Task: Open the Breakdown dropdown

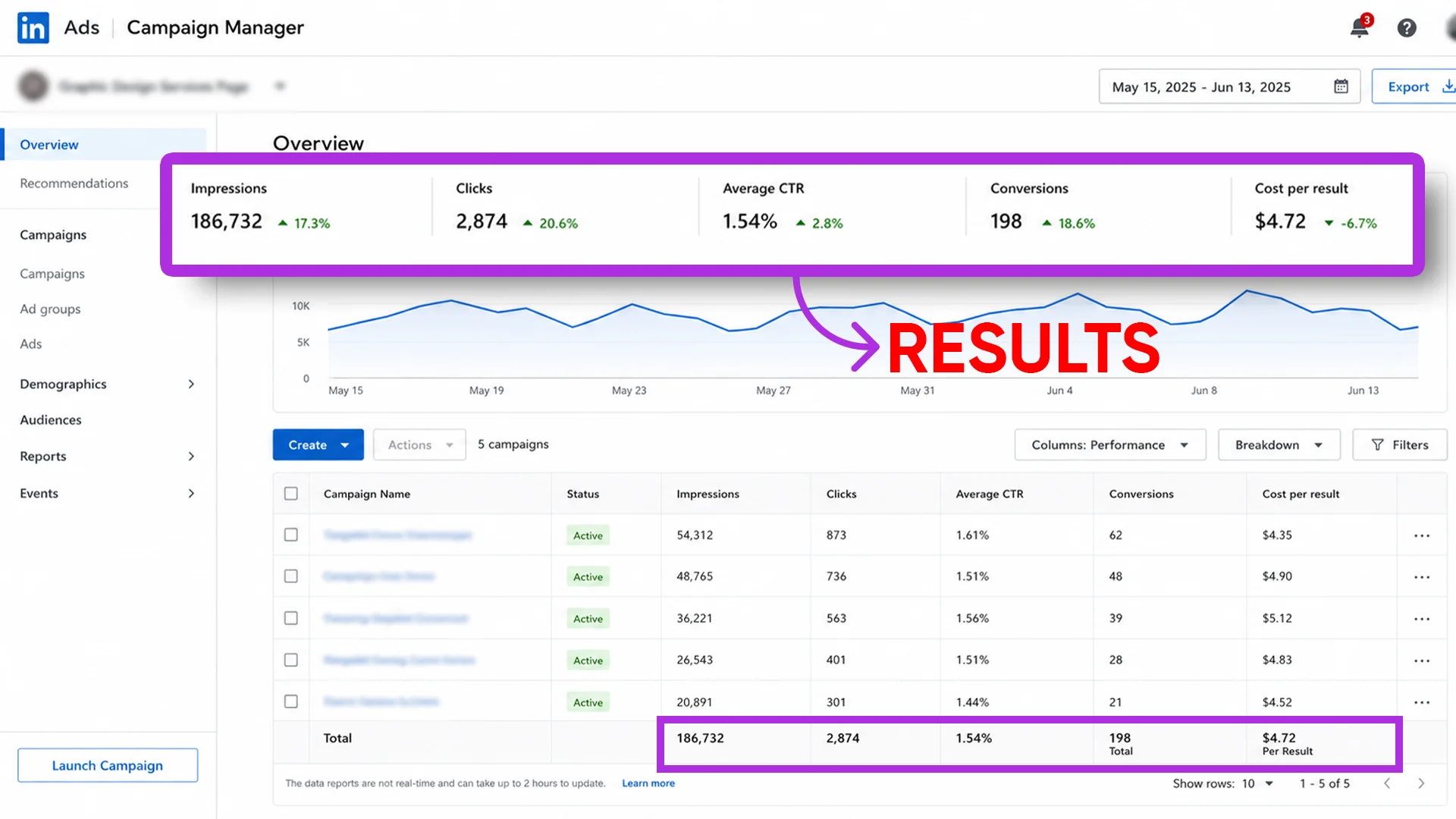Action: coord(1279,445)
